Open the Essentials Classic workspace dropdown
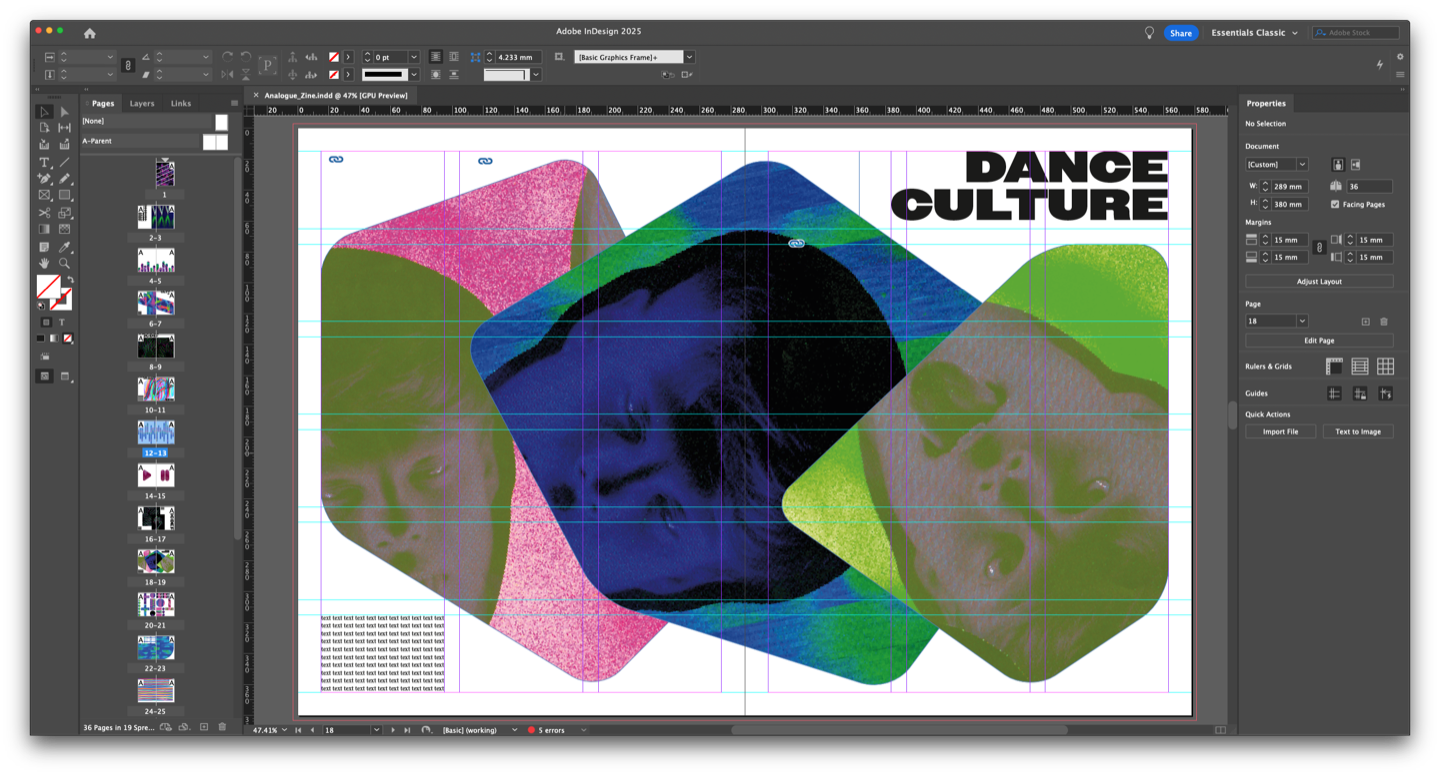The width and height of the screenshot is (1440, 775). point(1254,33)
